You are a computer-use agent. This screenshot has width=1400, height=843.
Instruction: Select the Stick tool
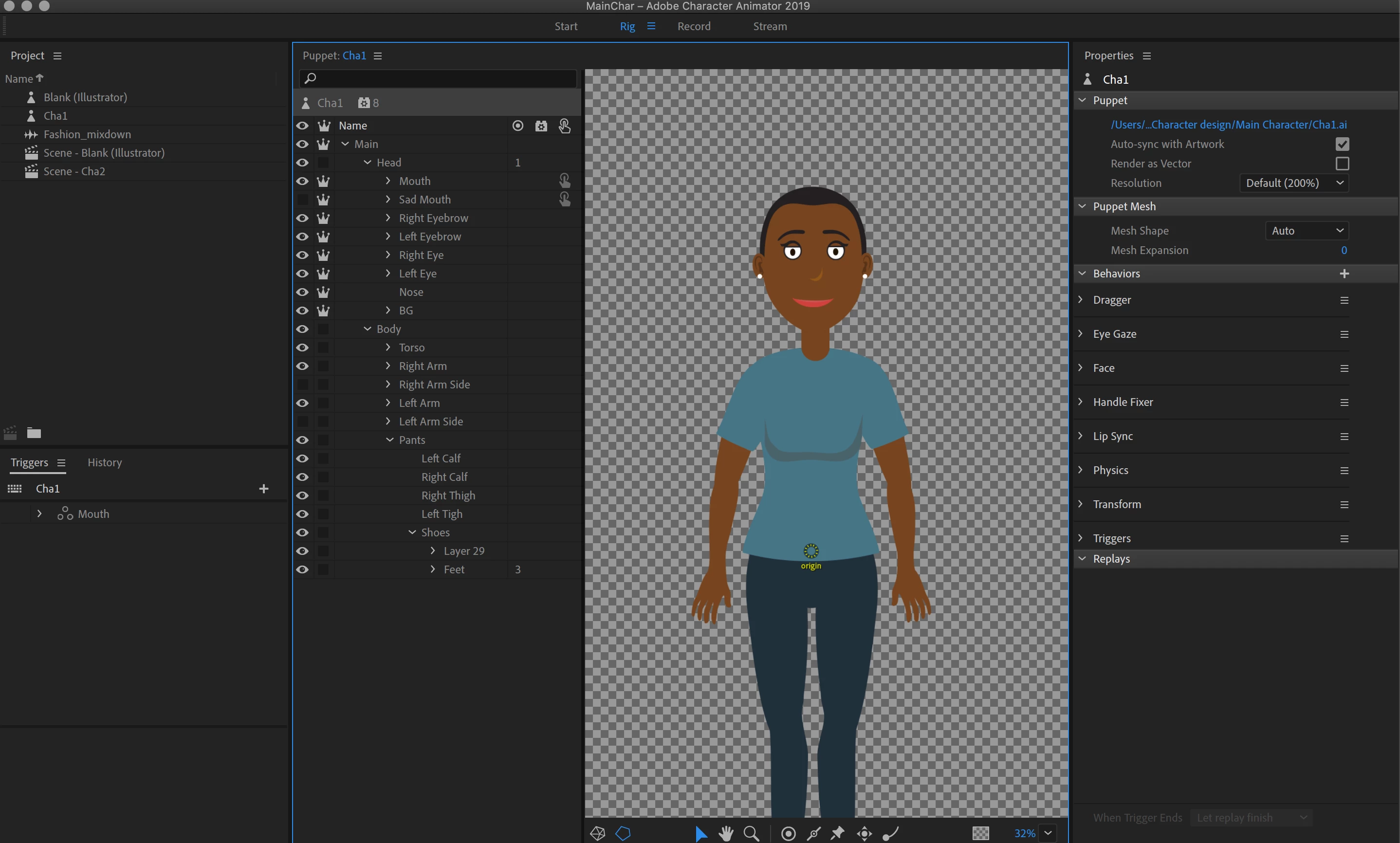coord(813,833)
